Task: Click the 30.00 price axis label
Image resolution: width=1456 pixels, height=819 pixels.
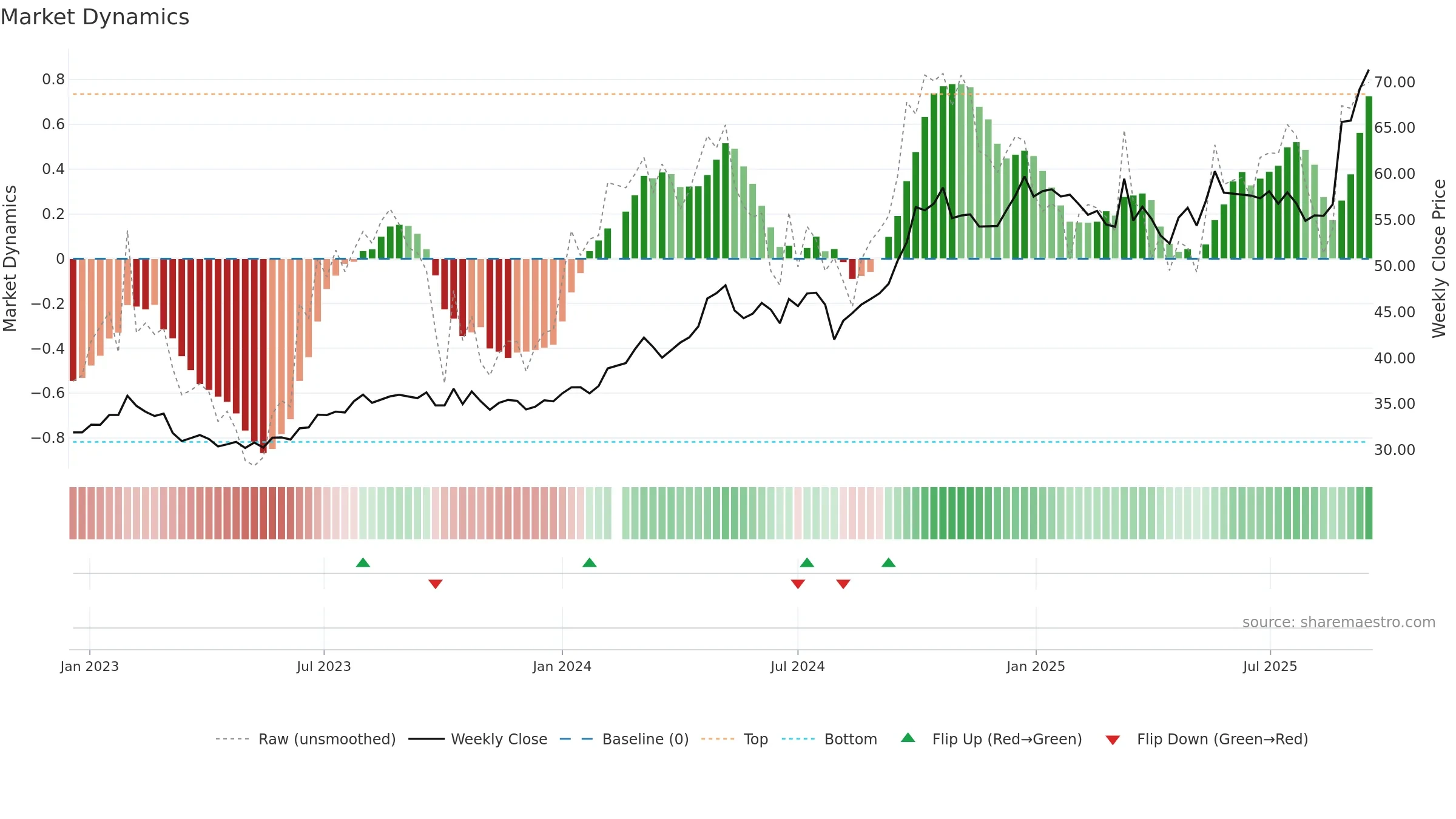Action: click(x=1395, y=450)
